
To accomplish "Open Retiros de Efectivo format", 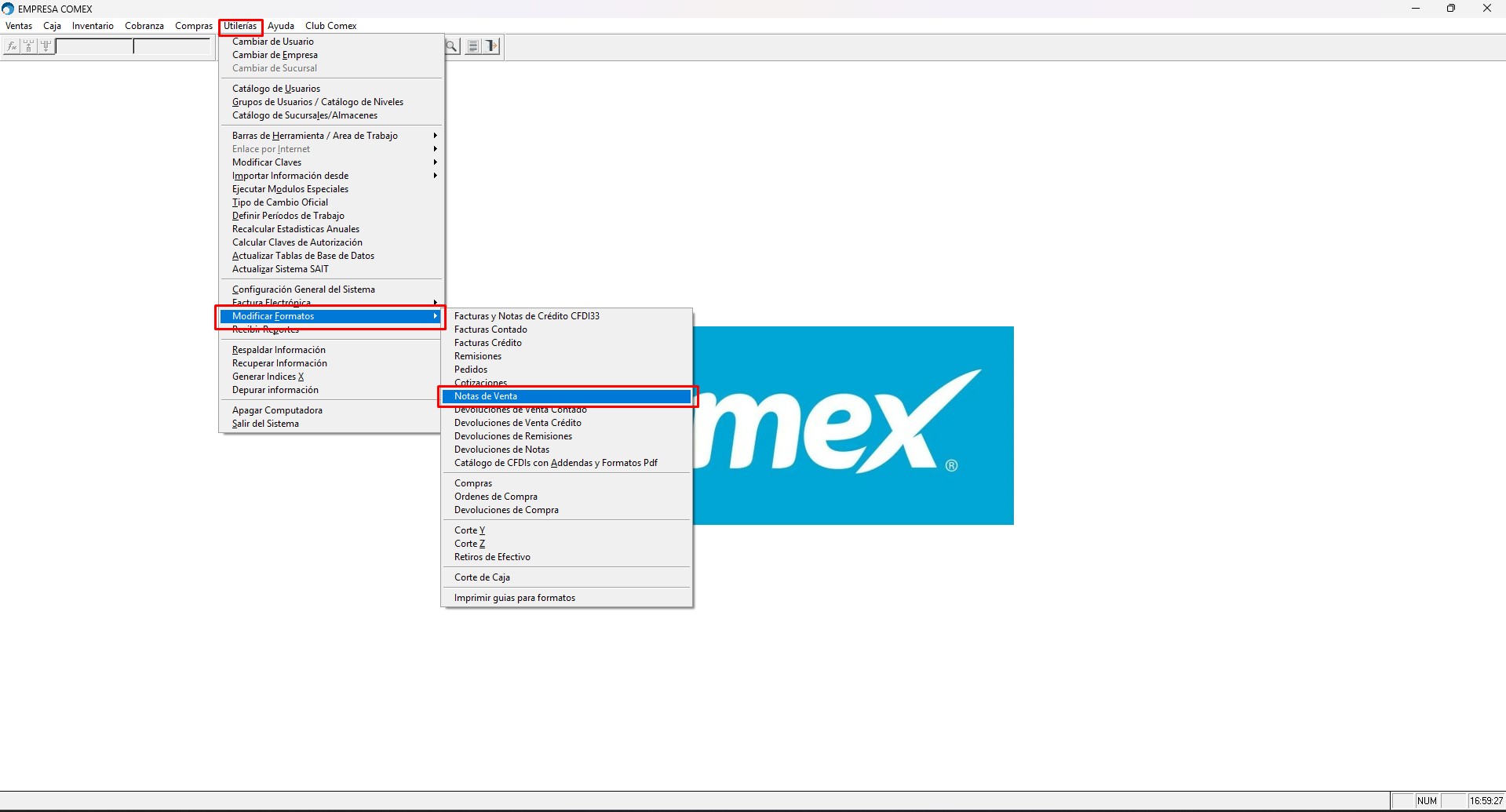I will coord(567,557).
